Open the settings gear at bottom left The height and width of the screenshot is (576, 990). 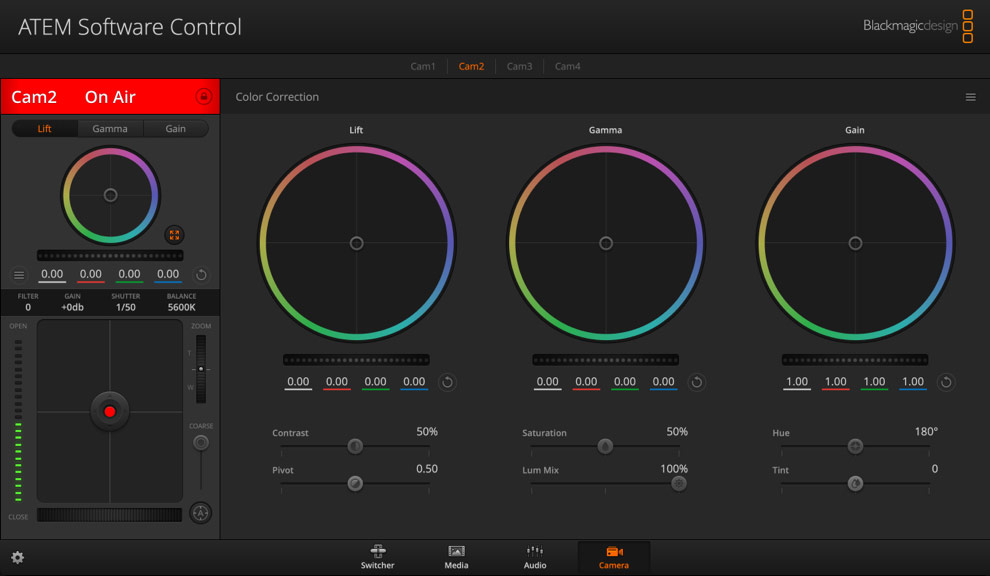point(17,557)
